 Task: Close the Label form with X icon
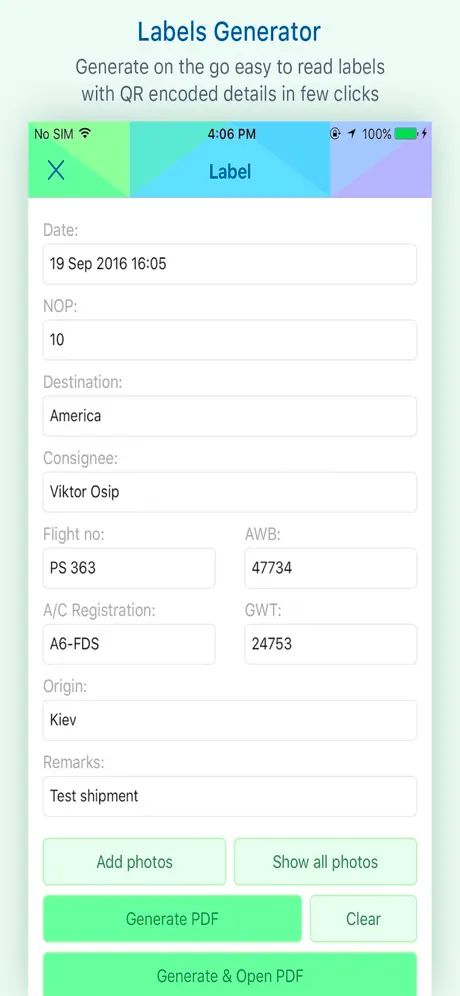pos(56,170)
